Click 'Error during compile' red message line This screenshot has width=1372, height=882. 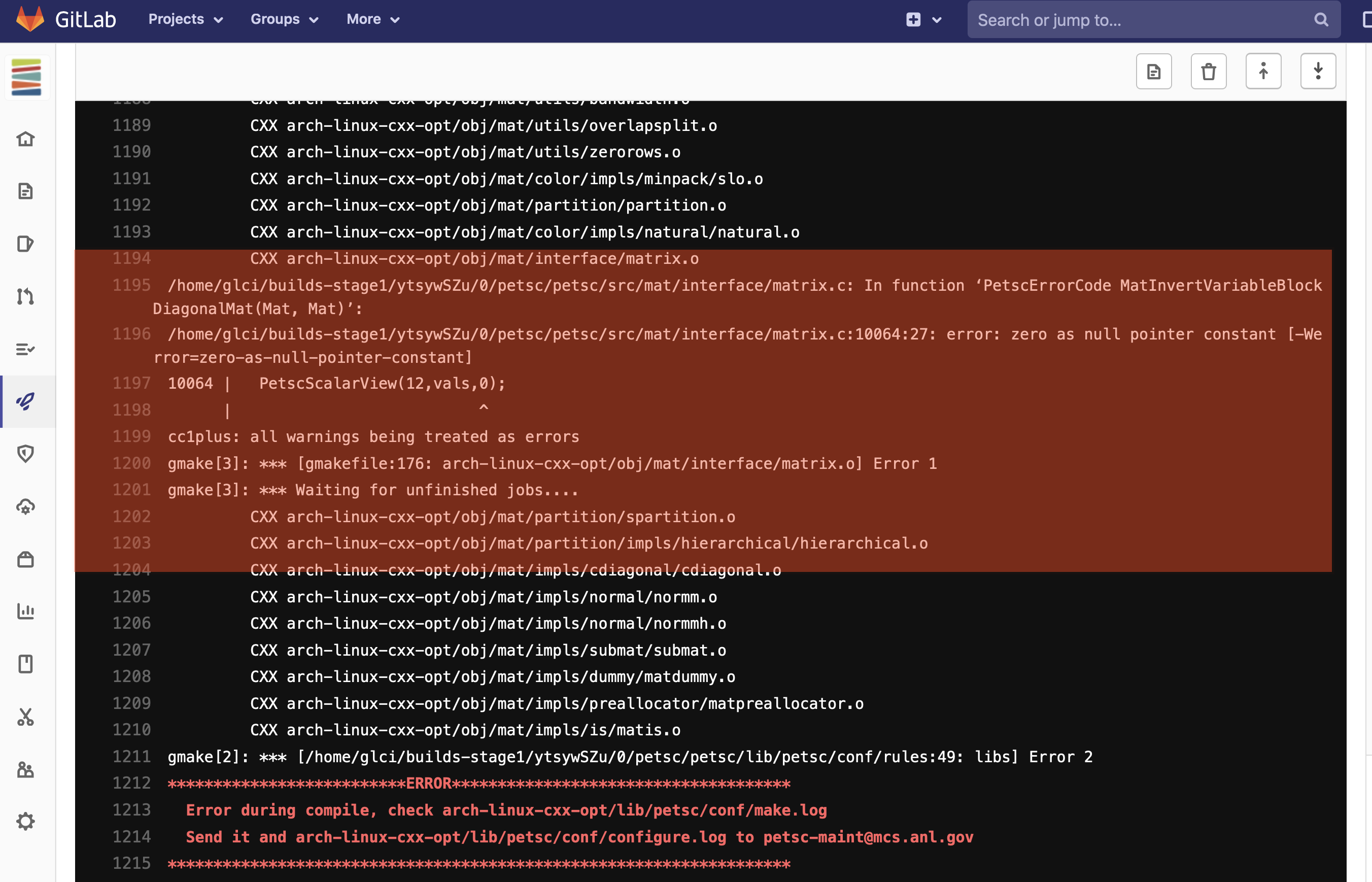pyautogui.click(x=506, y=810)
